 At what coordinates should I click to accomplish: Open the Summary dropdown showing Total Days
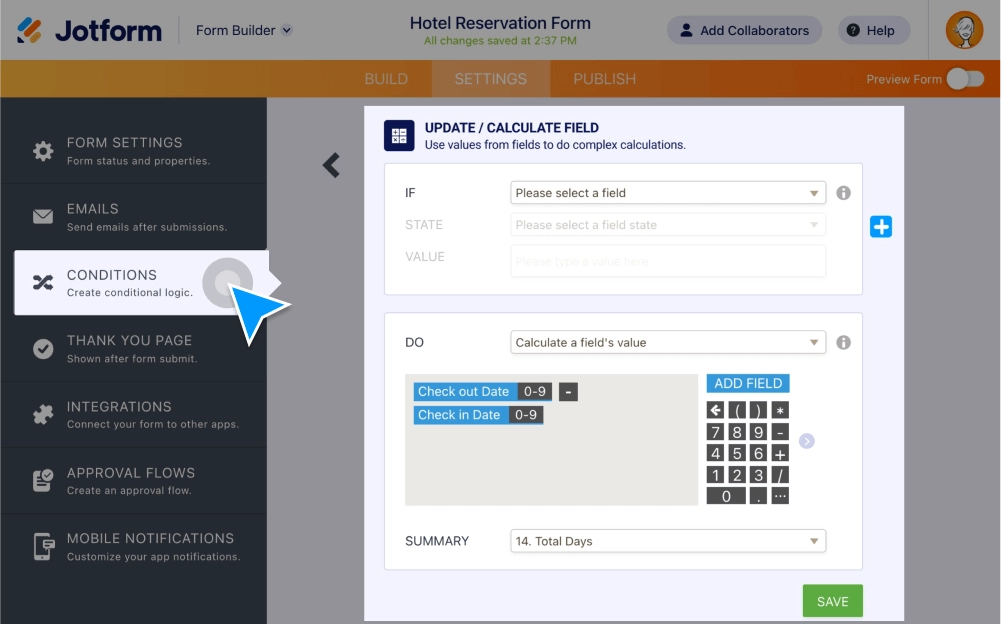tap(668, 541)
